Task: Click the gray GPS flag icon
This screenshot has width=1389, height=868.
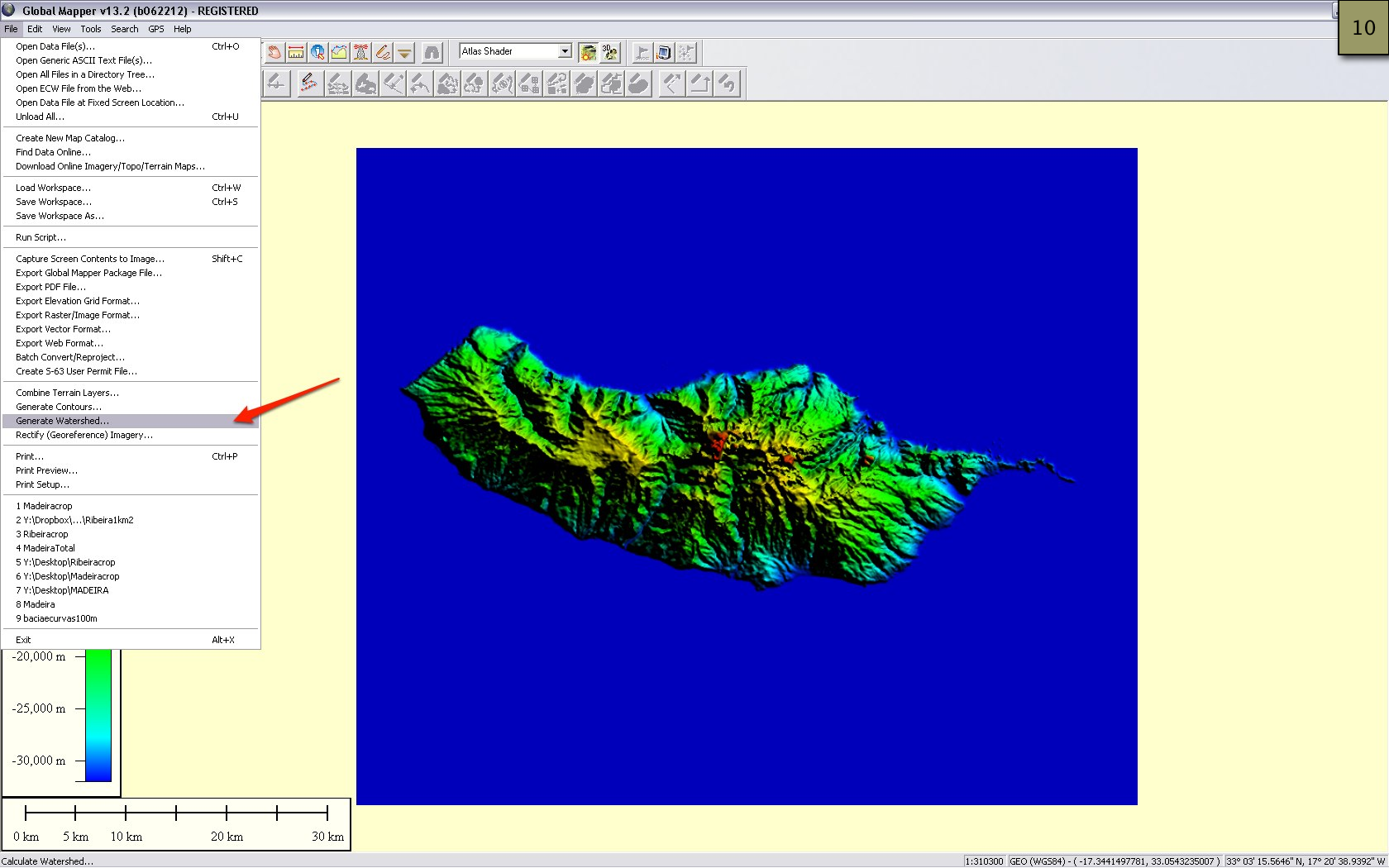Action: 642,52
